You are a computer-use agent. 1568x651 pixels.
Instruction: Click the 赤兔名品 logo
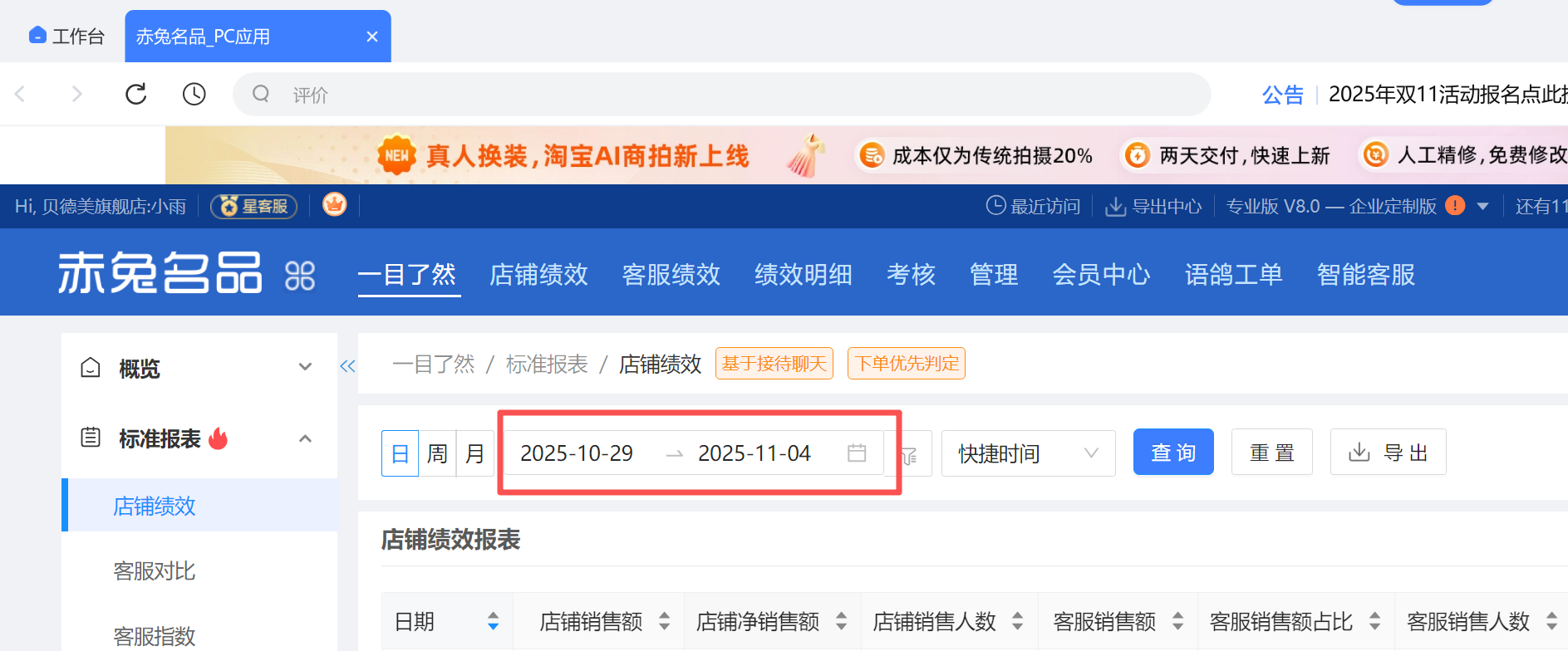click(160, 273)
